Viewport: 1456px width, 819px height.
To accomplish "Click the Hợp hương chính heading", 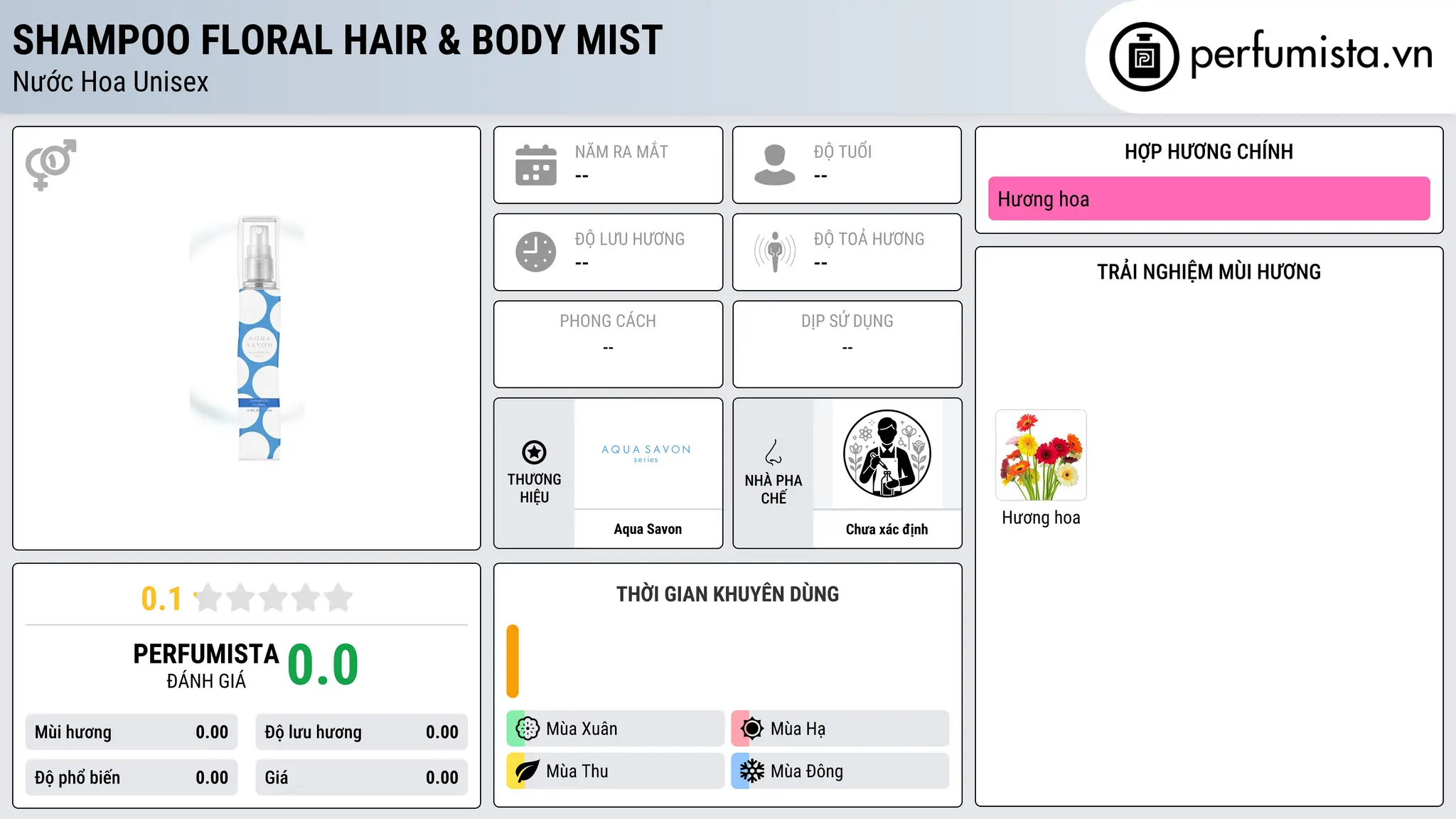I will point(1209,151).
